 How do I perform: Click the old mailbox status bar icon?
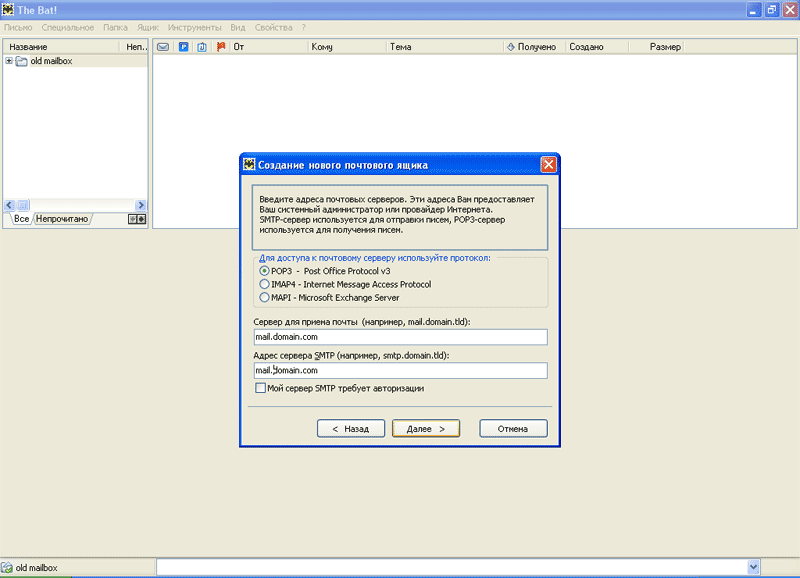click(7, 567)
